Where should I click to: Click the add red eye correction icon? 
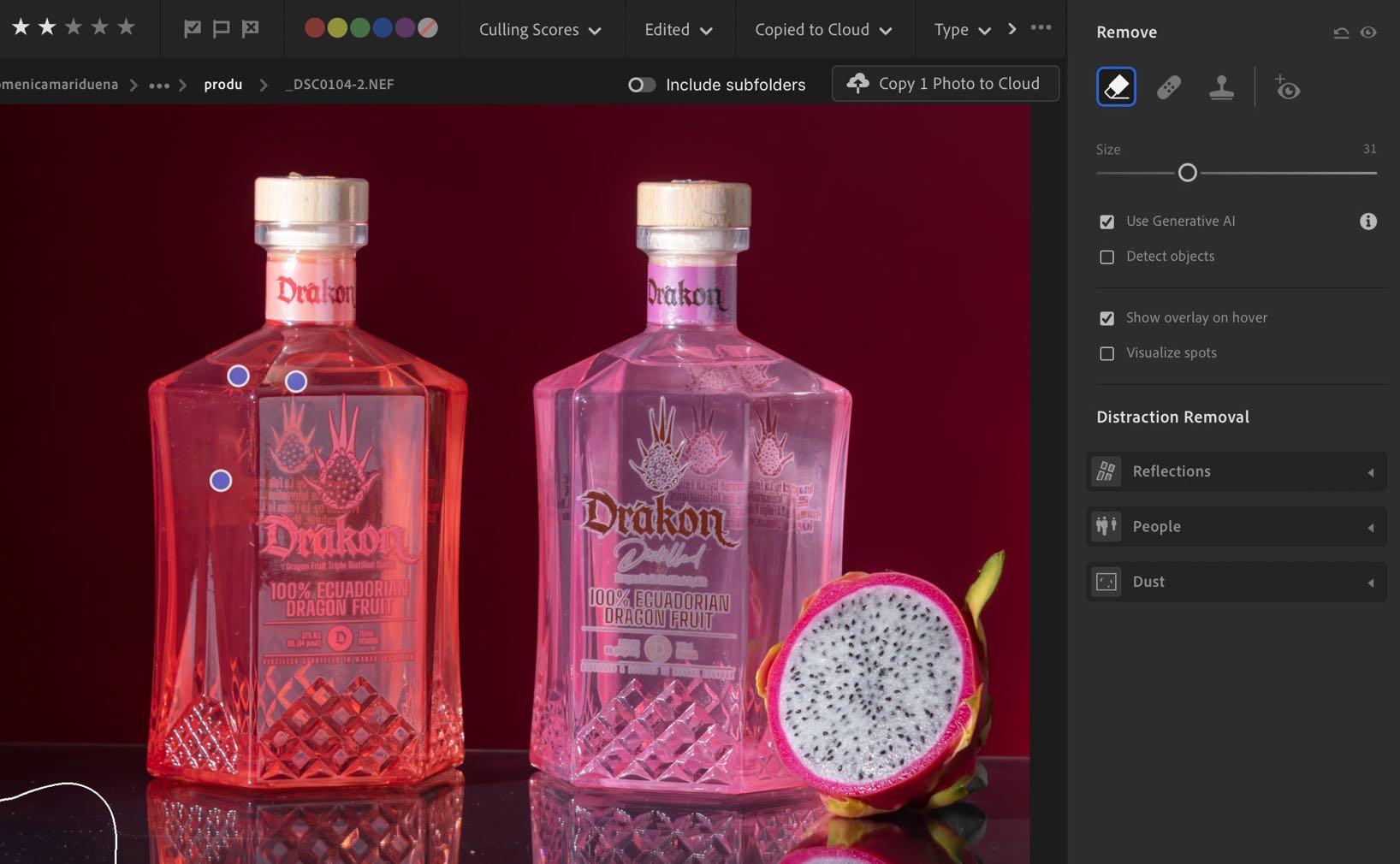point(1287,87)
